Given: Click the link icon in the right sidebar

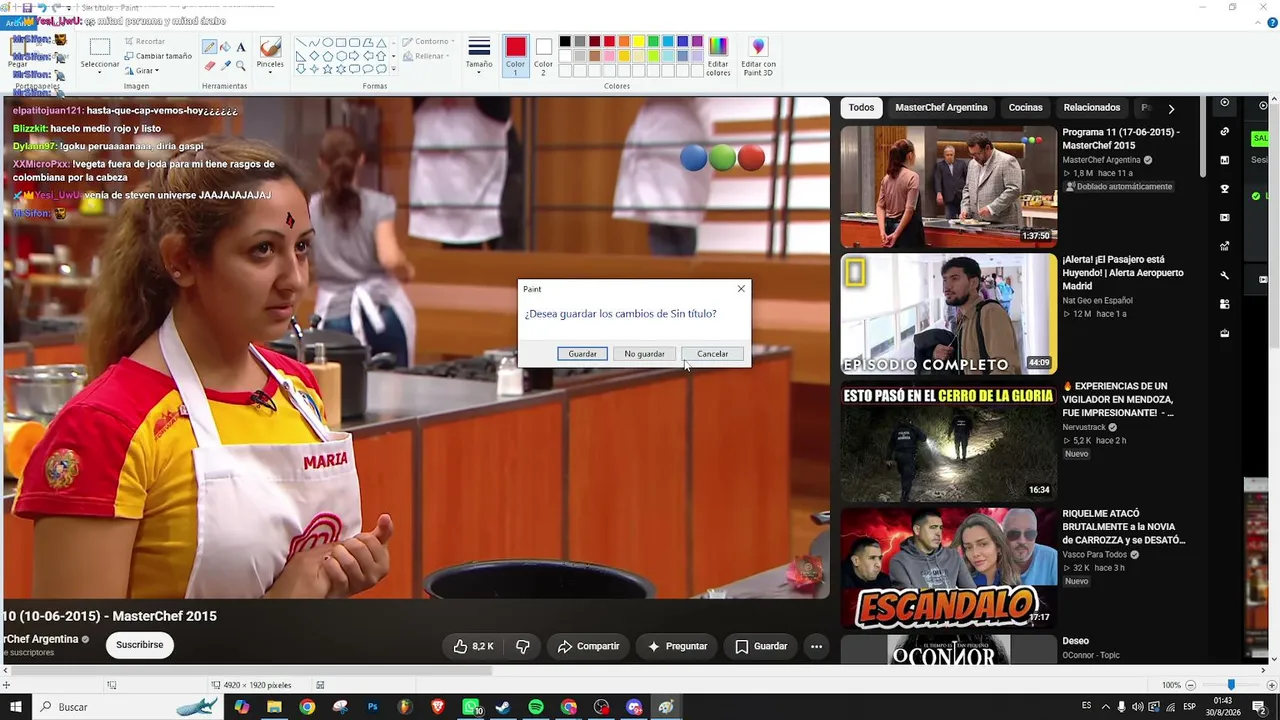Looking at the screenshot, I should (1225, 131).
